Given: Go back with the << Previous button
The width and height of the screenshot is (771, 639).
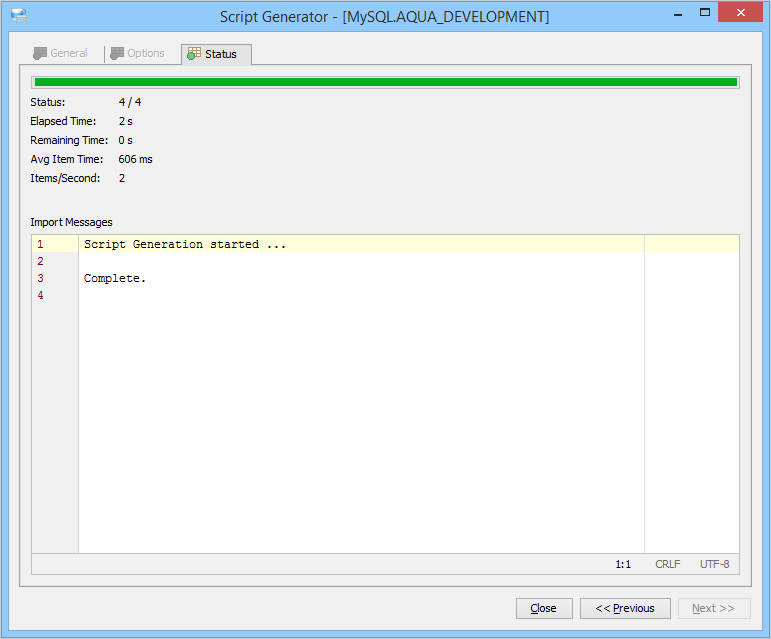Looking at the screenshot, I should (625, 609).
